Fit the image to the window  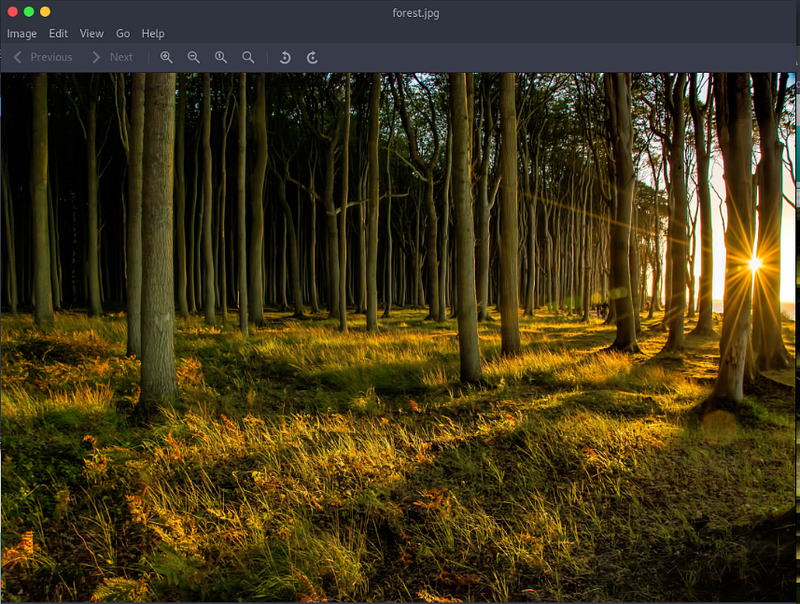coord(248,57)
